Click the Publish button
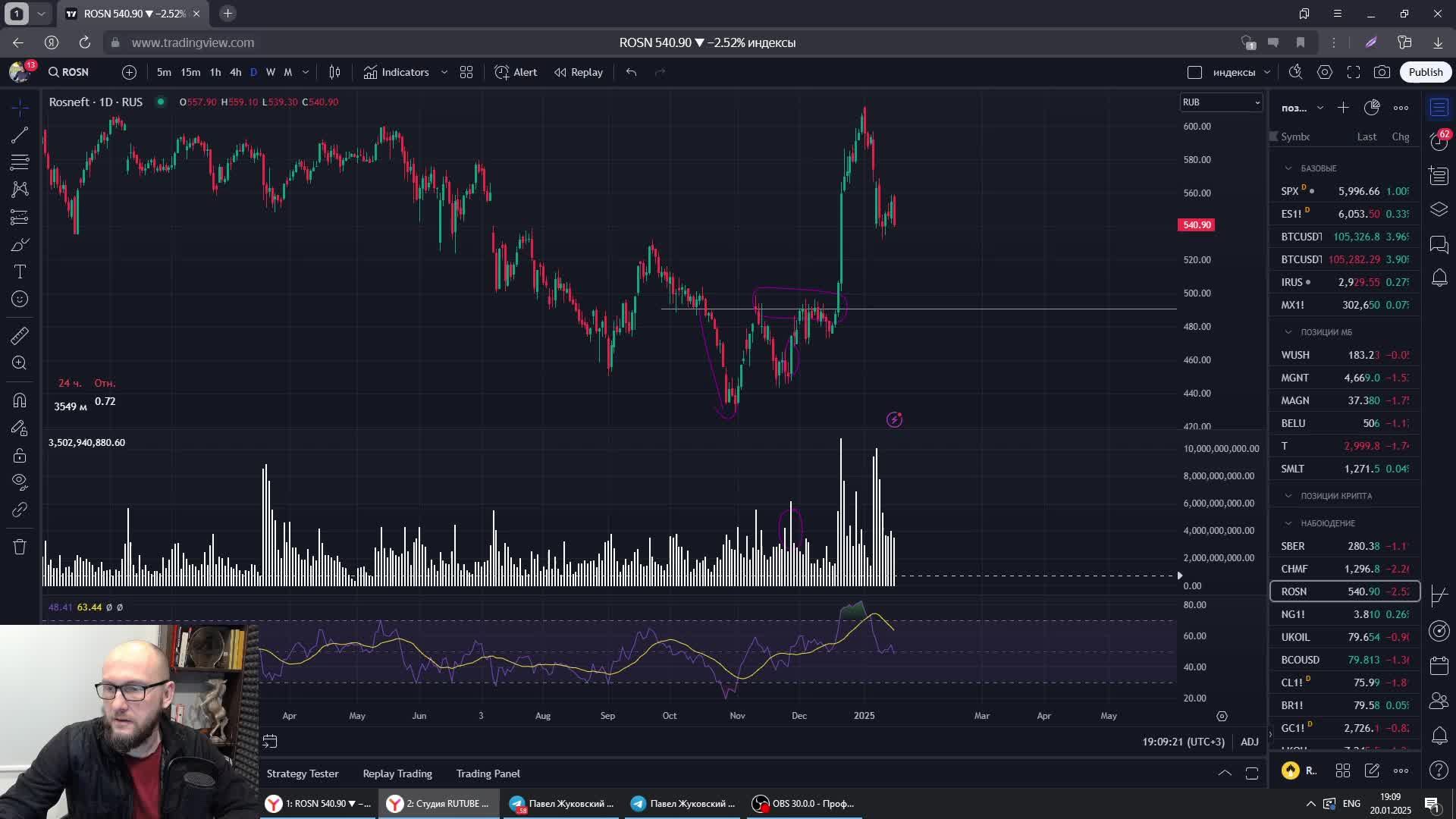This screenshot has height=819, width=1456. [x=1425, y=72]
